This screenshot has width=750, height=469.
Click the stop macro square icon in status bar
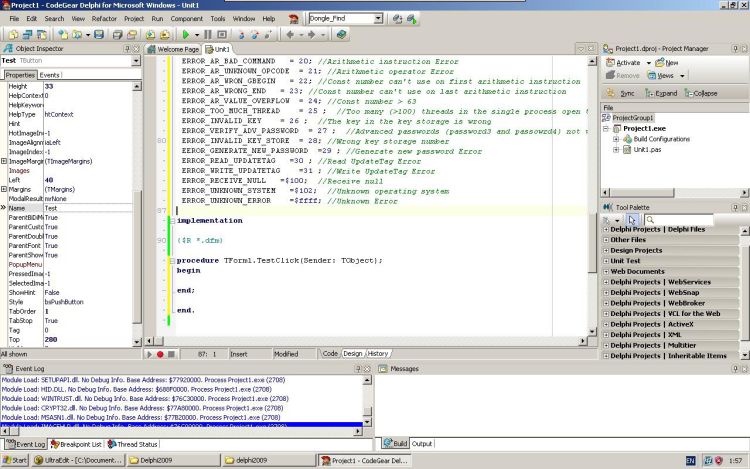click(x=171, y=354)
